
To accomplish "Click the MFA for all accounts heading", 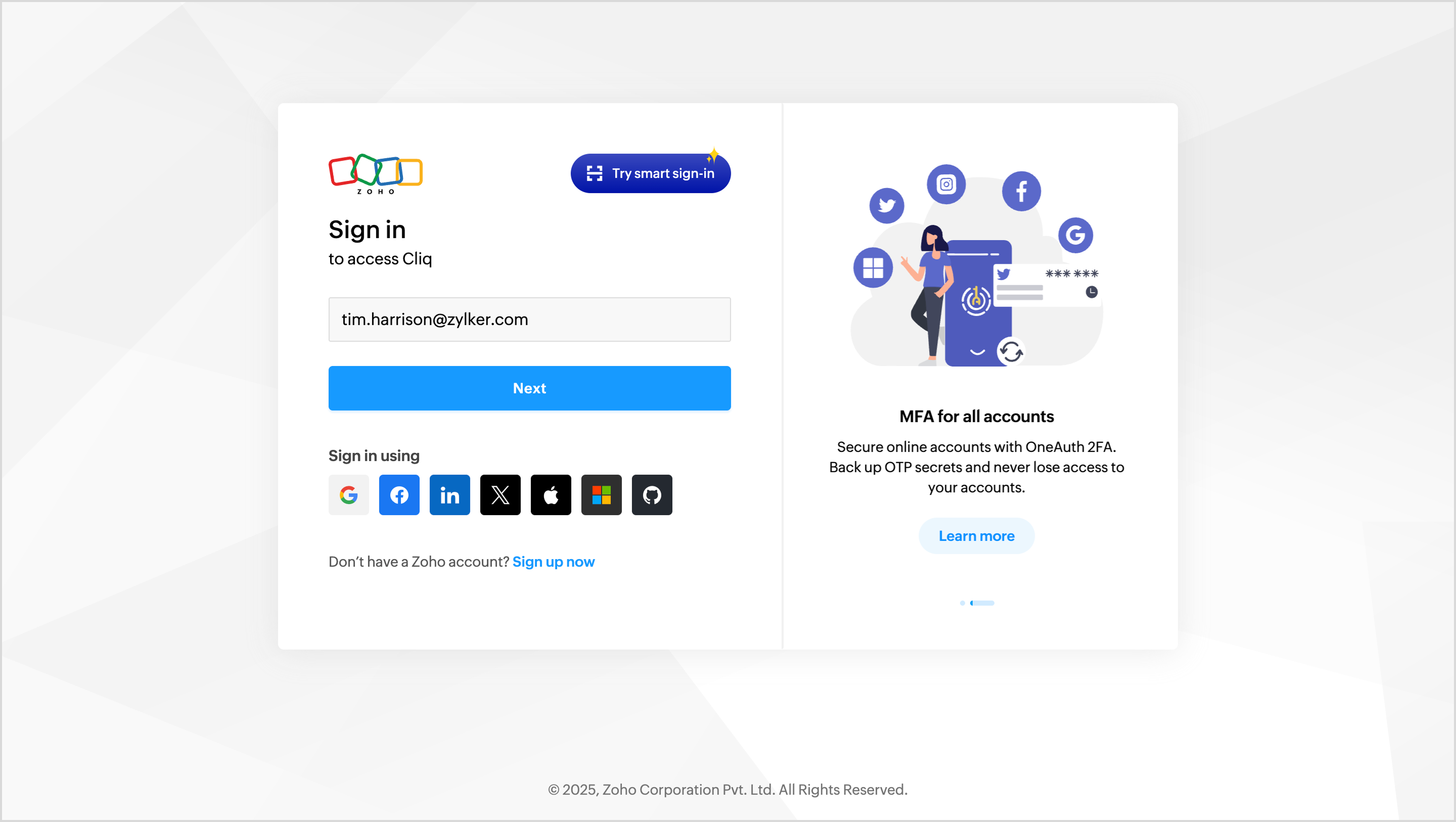I will point(977,416).
